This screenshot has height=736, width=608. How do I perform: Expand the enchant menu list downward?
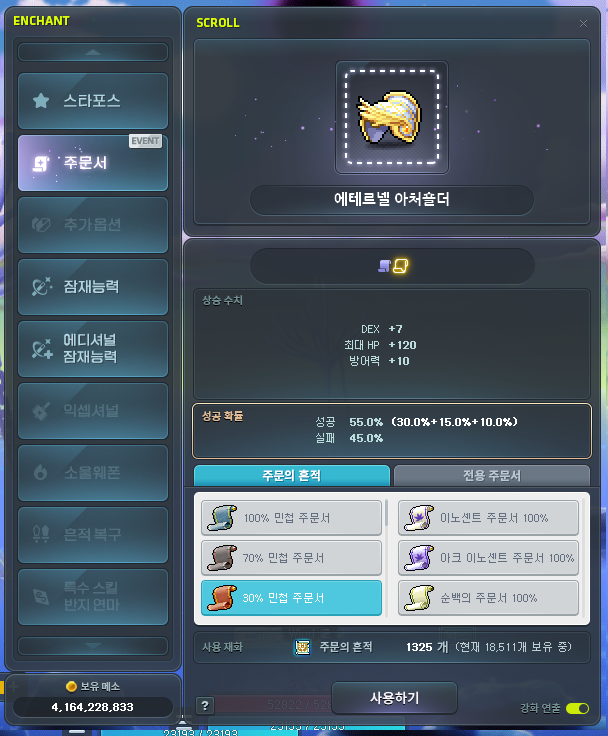tap(93, 646)
